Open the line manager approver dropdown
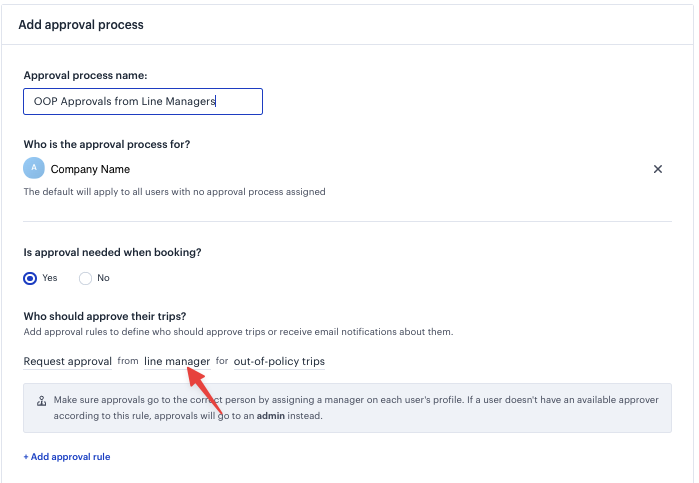The height and width of the screenshot is (483, 699). [177, 362]
